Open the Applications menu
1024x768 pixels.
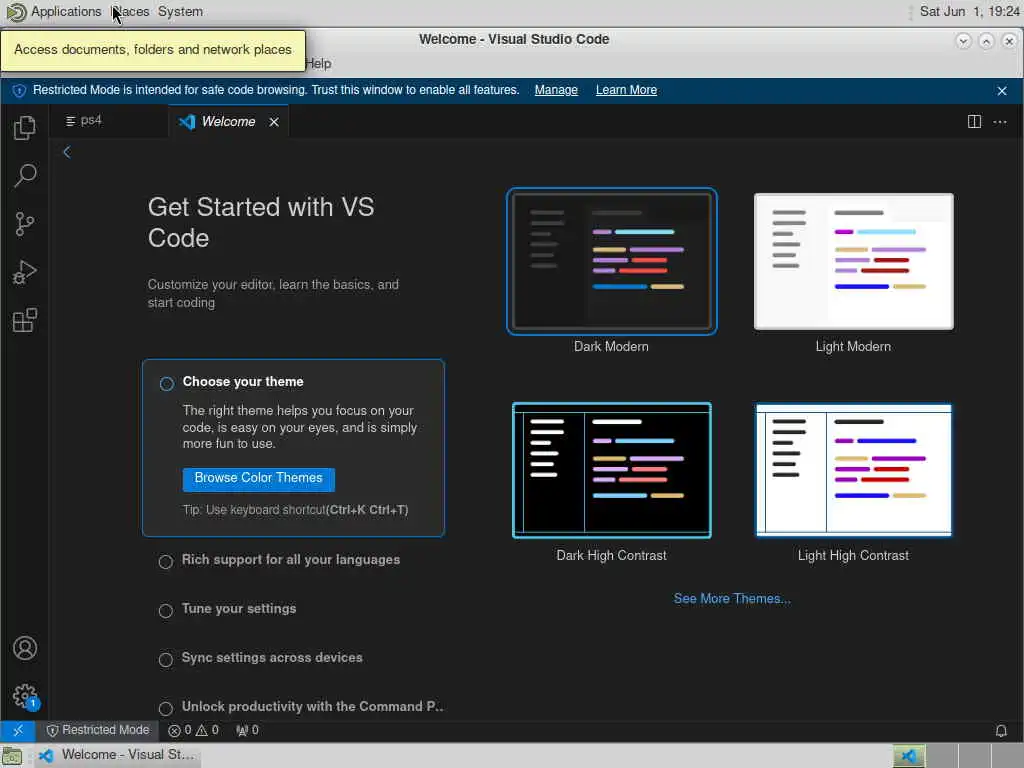pyautogui.click(x=66, y=12)
